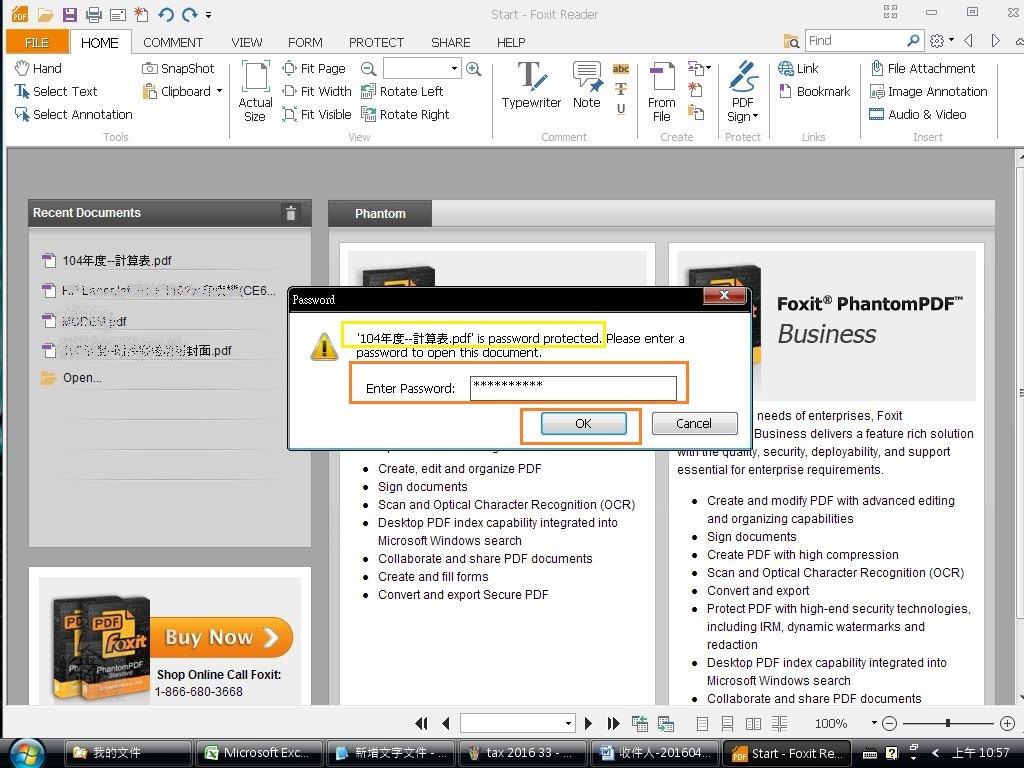
Task: Click the Open folder icon in quick access toolbar
Action: (x=45, y=14)
